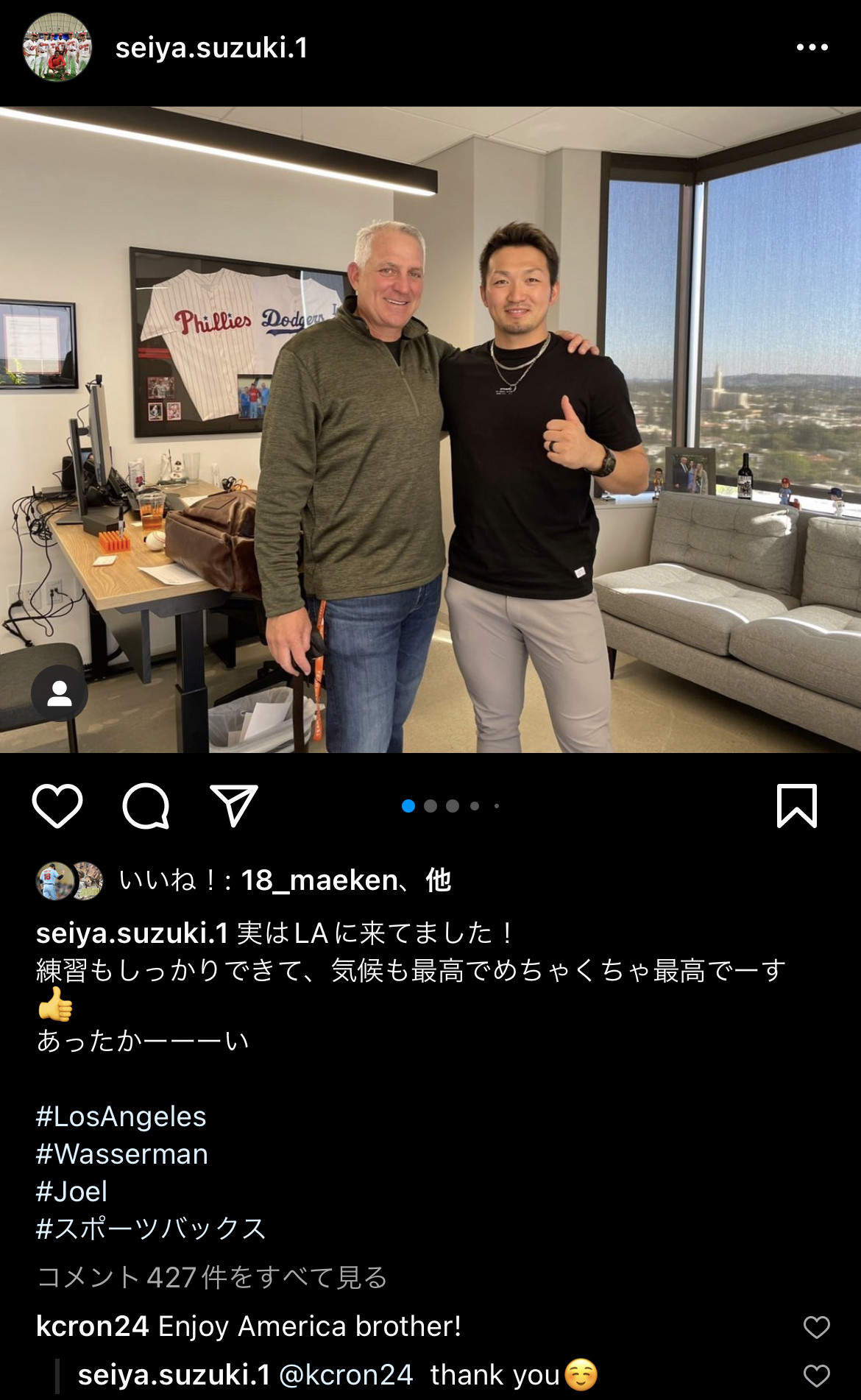Open the three-dot post options menu

click(812, 48)
